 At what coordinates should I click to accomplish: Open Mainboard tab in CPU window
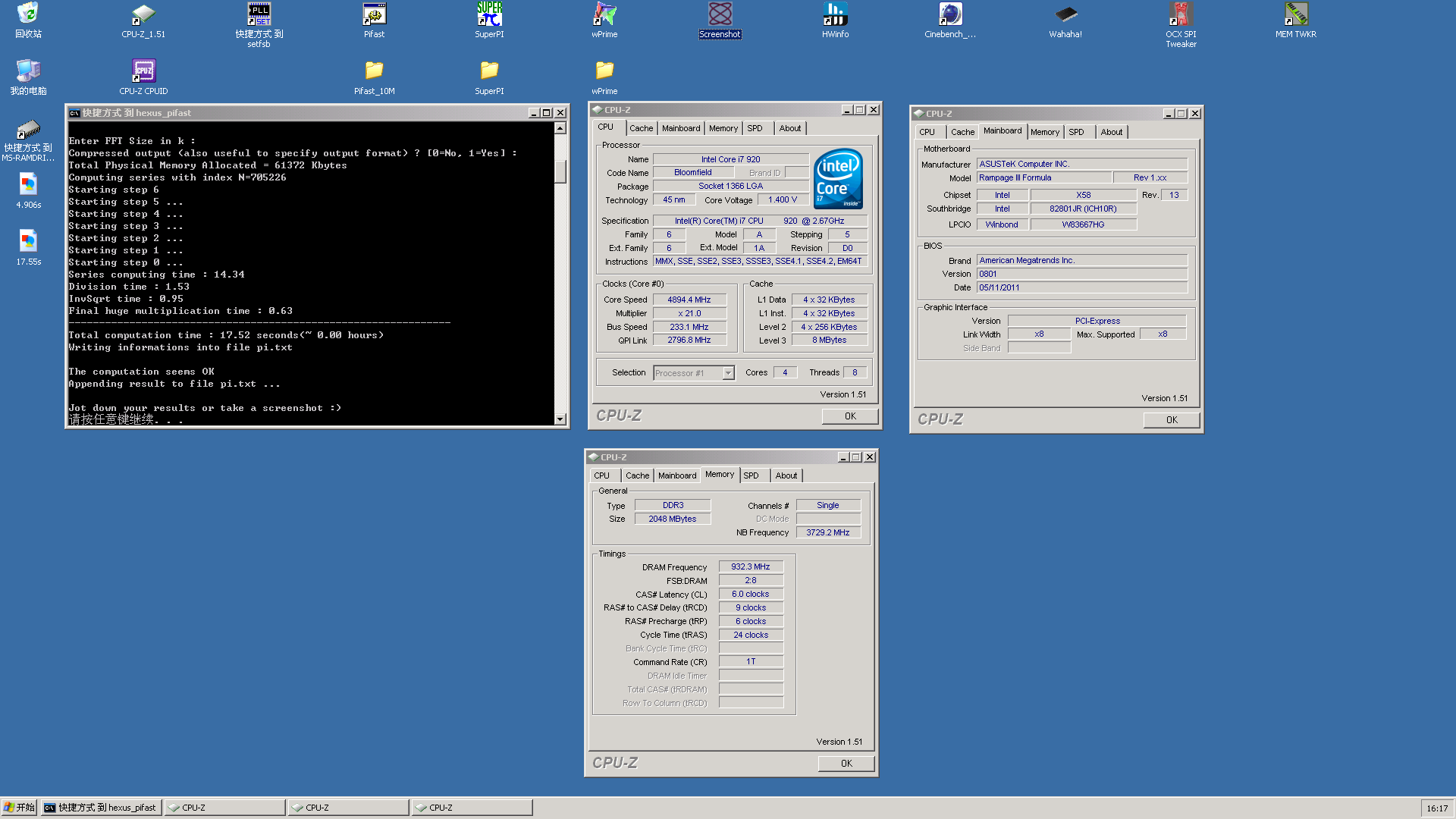681,128
